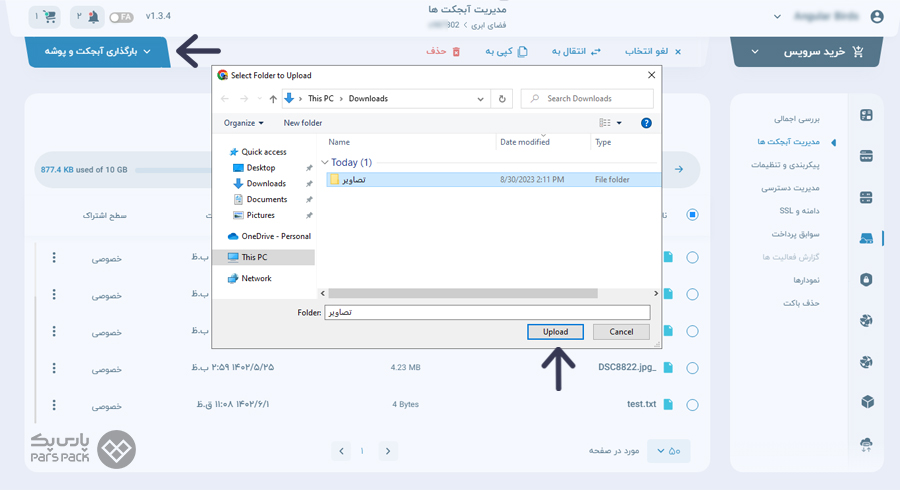Image resolution: width=900 pixels, height=490 pixels.
Task: Click the Folder name input field
Action: pyautogui.click(x=487, y=312)
